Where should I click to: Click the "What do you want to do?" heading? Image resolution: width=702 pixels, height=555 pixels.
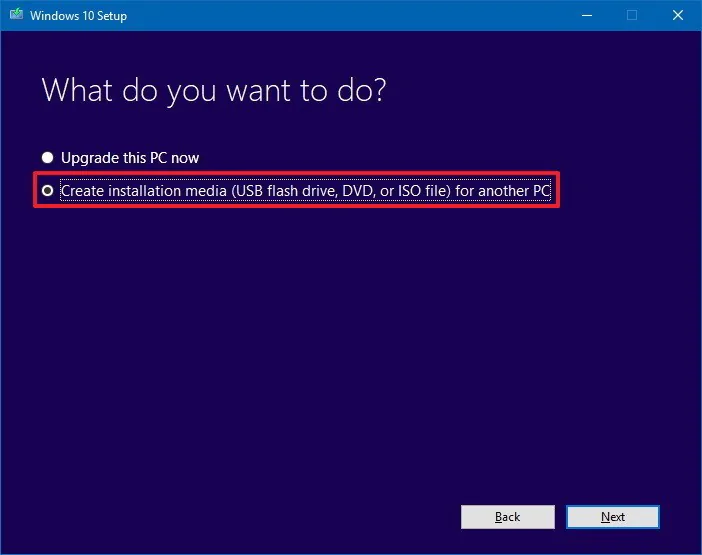[x=214, y=91]
